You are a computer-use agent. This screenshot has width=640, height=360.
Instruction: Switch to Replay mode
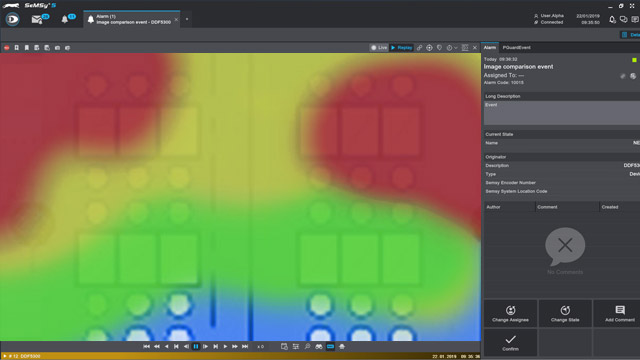402,48
